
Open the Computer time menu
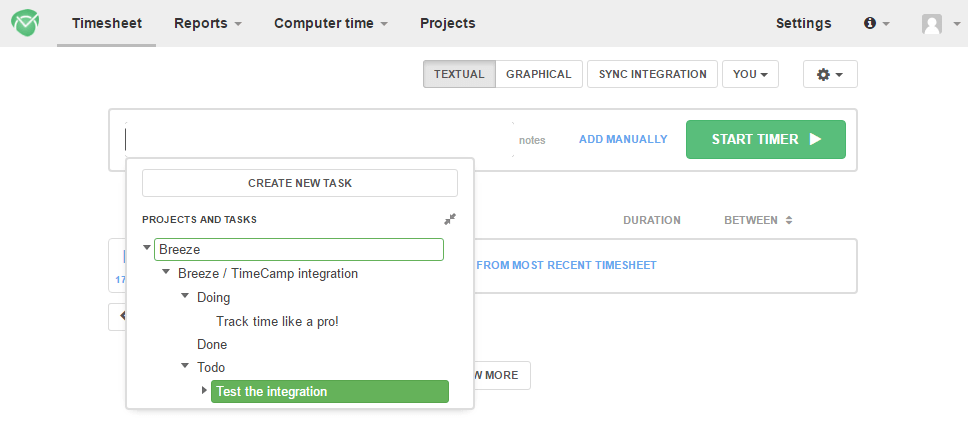331,23
